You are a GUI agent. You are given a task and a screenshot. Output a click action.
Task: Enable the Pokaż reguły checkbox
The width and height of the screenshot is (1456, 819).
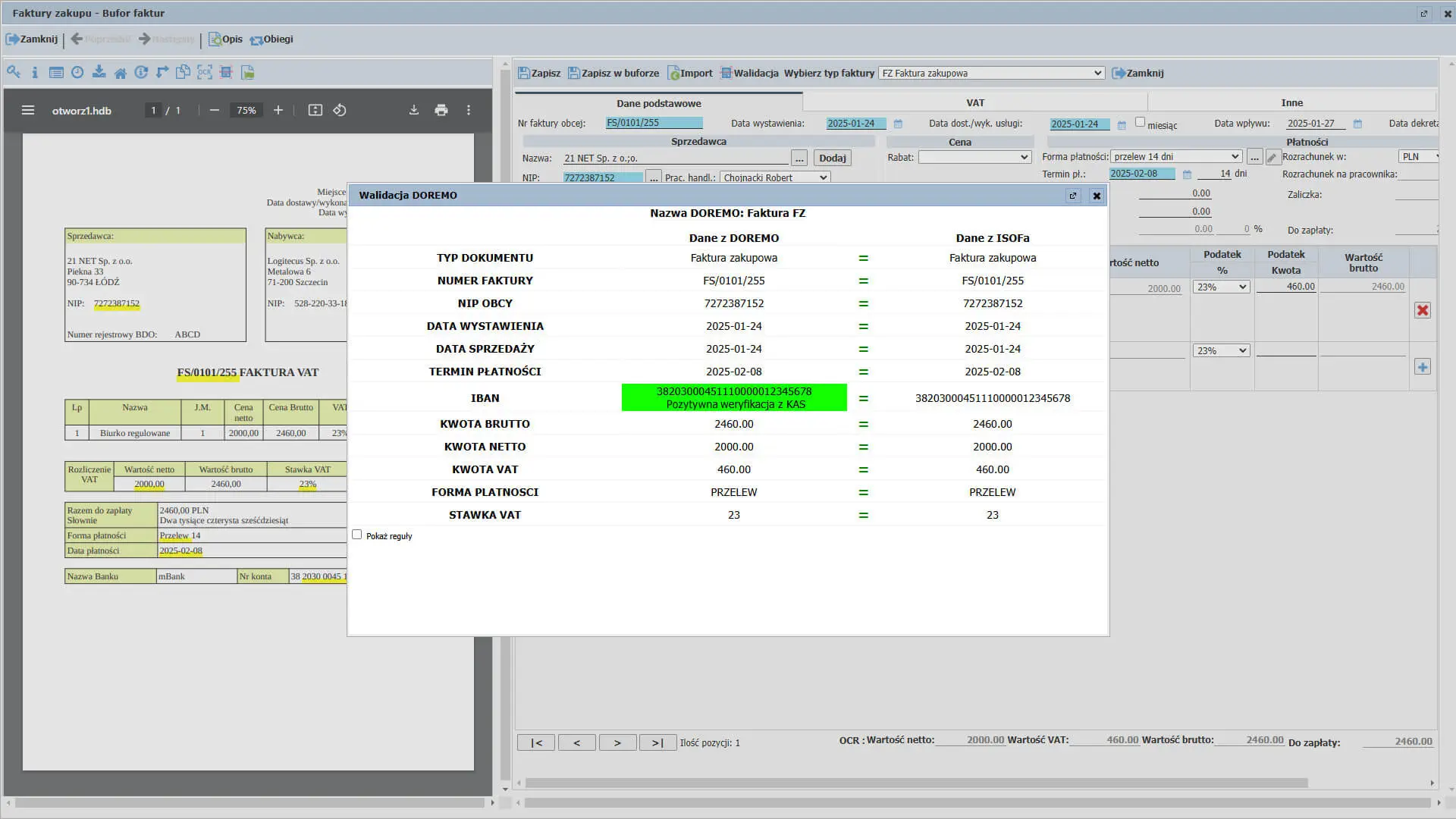[x=357, y=535]
